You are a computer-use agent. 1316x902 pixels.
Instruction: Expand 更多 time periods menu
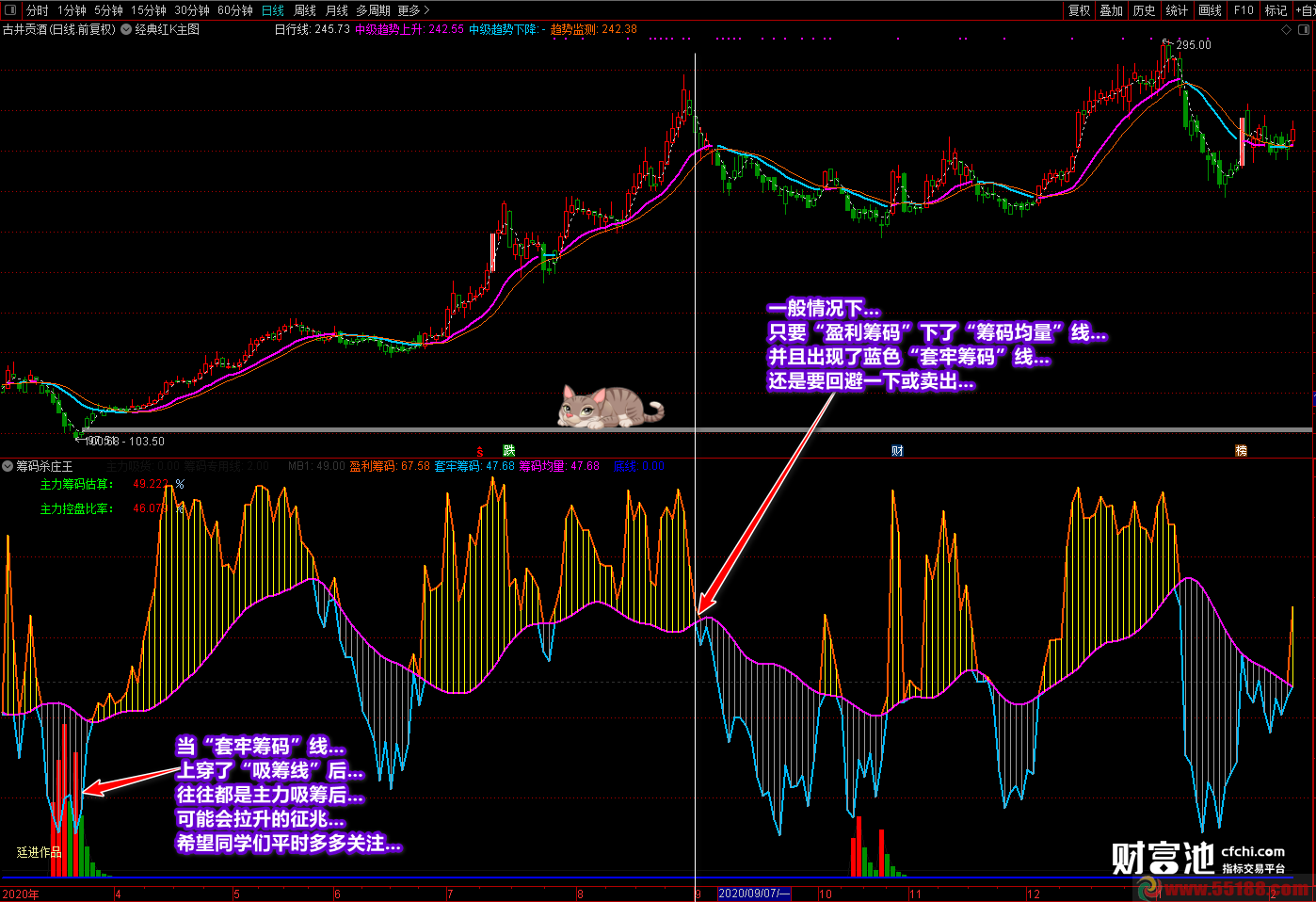pos(413,10)
